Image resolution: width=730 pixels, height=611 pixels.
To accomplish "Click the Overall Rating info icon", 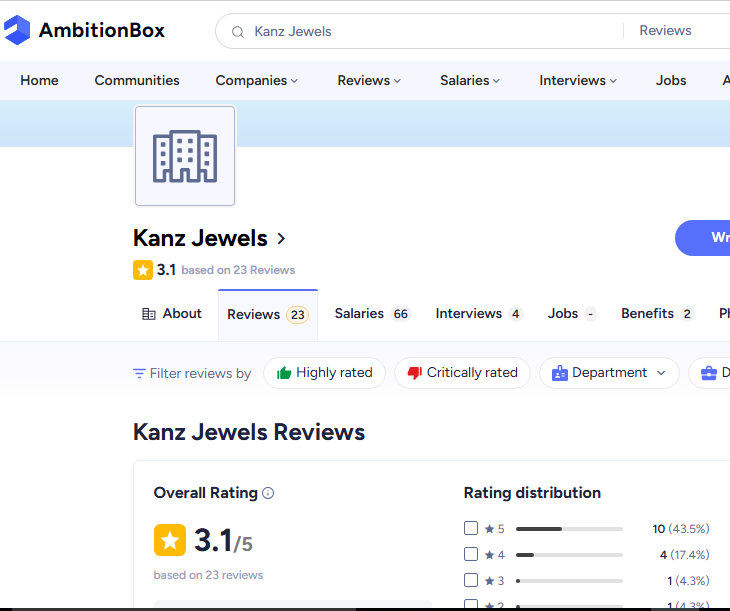I will [268, 493].
